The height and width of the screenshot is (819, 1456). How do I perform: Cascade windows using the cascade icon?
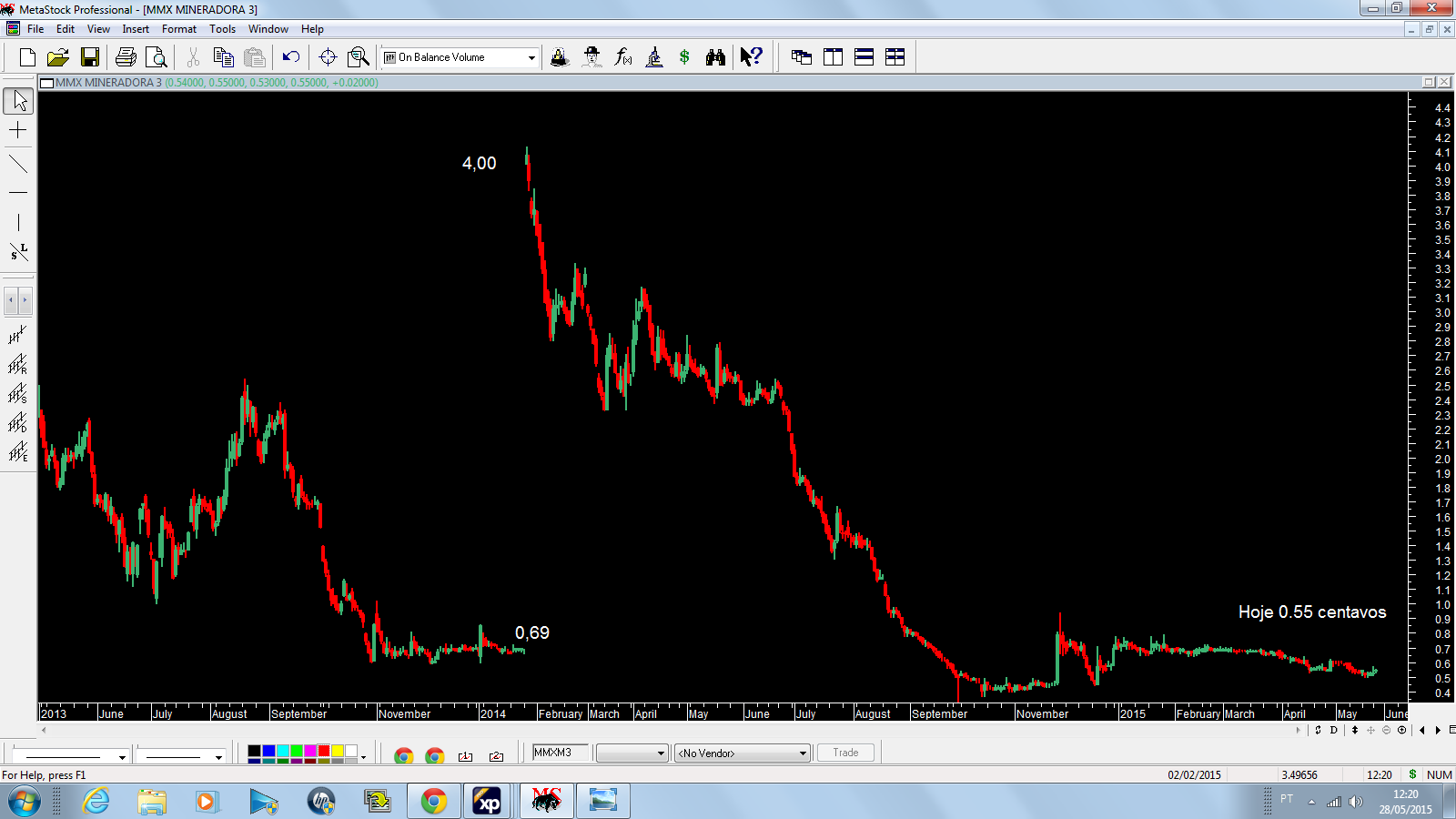pos(802,57)
